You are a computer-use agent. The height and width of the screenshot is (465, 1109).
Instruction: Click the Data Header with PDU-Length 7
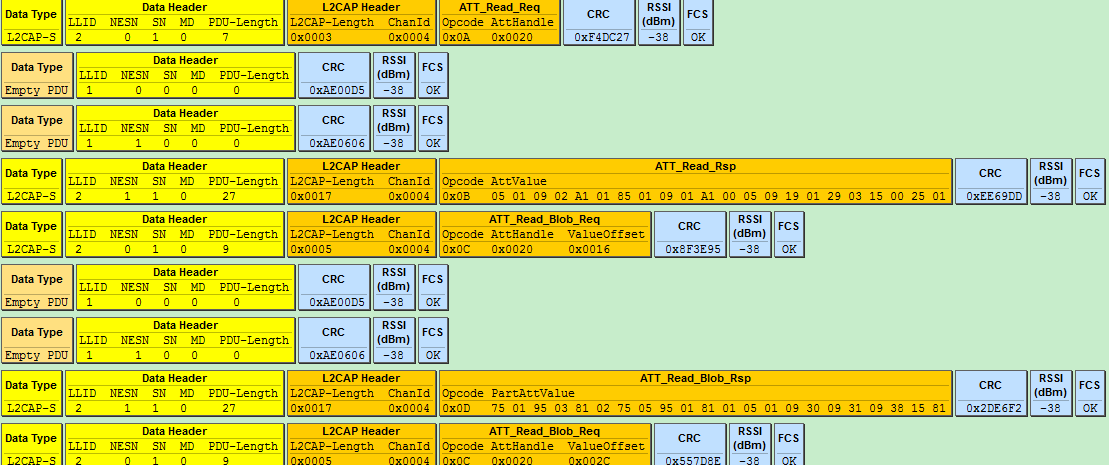point(174,23)
